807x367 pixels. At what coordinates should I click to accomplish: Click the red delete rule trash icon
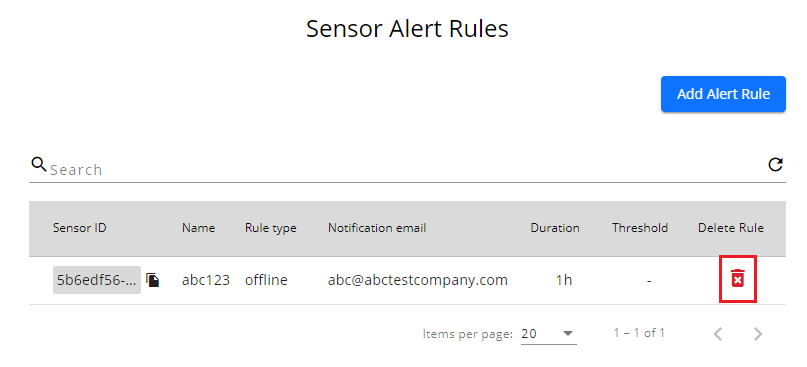(x=738, y=278)
